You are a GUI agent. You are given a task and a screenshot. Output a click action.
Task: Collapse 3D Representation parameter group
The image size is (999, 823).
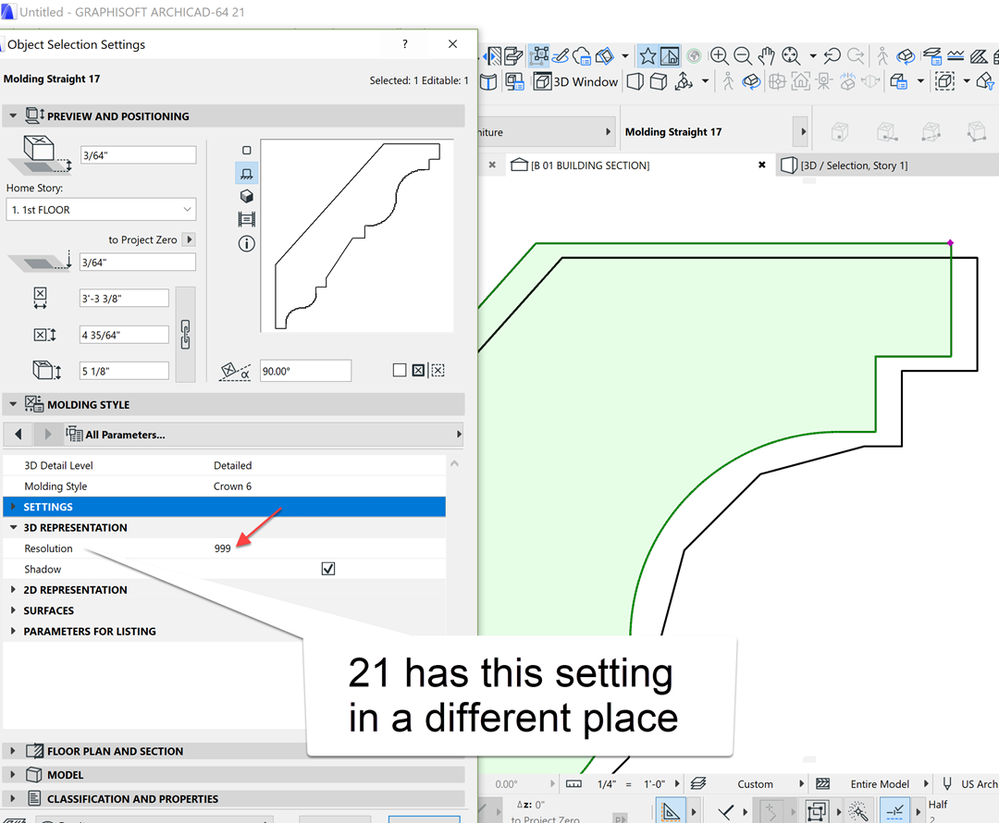[x=13, y=527]
